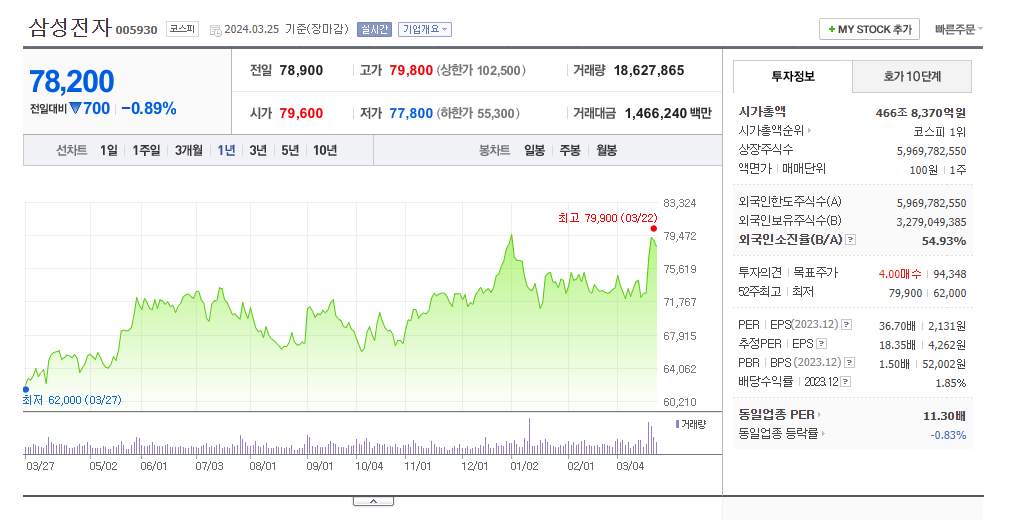Click the stock code 005930
Image resolution: width=1013 pixels, height=520 pixels.
(x=136, y=30)
